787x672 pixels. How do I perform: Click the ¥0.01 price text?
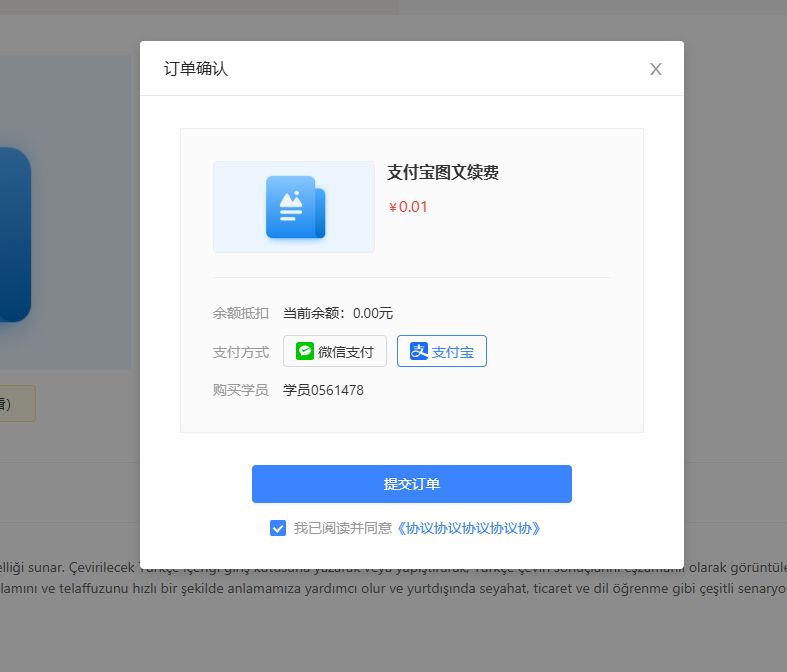[x=408, y=207]
